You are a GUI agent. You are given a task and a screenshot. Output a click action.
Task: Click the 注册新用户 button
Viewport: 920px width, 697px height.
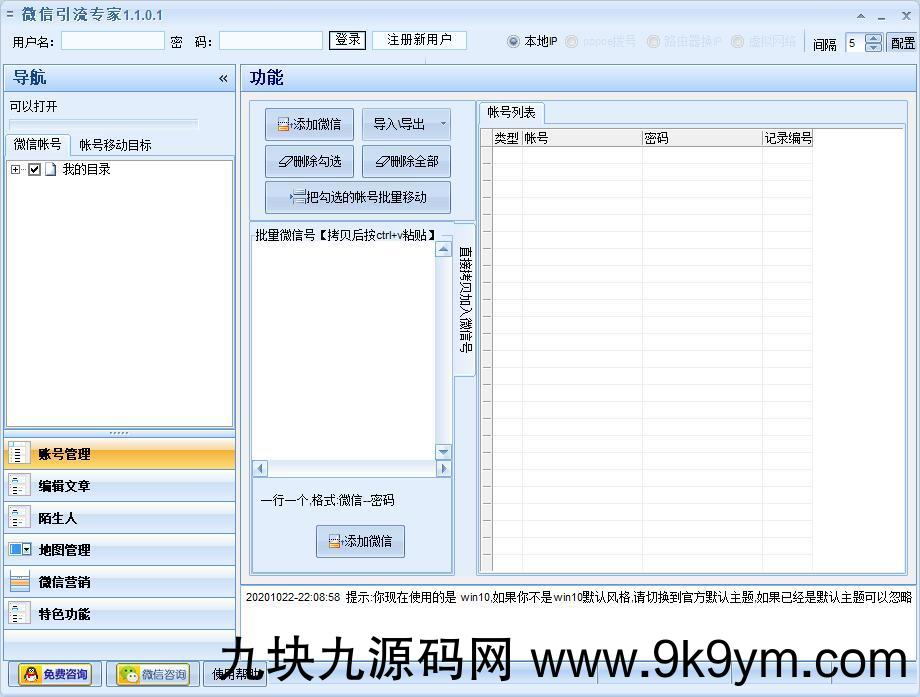419,40
